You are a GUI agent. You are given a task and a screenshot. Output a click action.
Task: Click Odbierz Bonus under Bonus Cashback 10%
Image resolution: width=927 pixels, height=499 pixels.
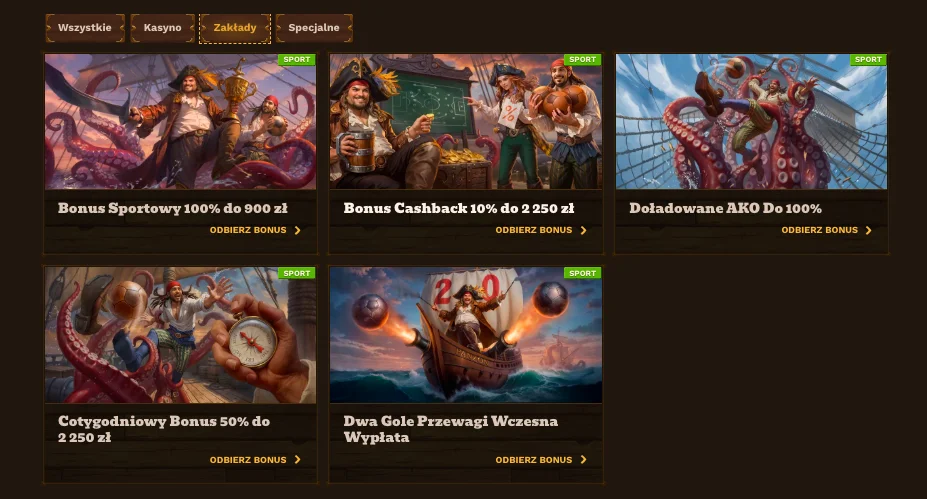541,230
